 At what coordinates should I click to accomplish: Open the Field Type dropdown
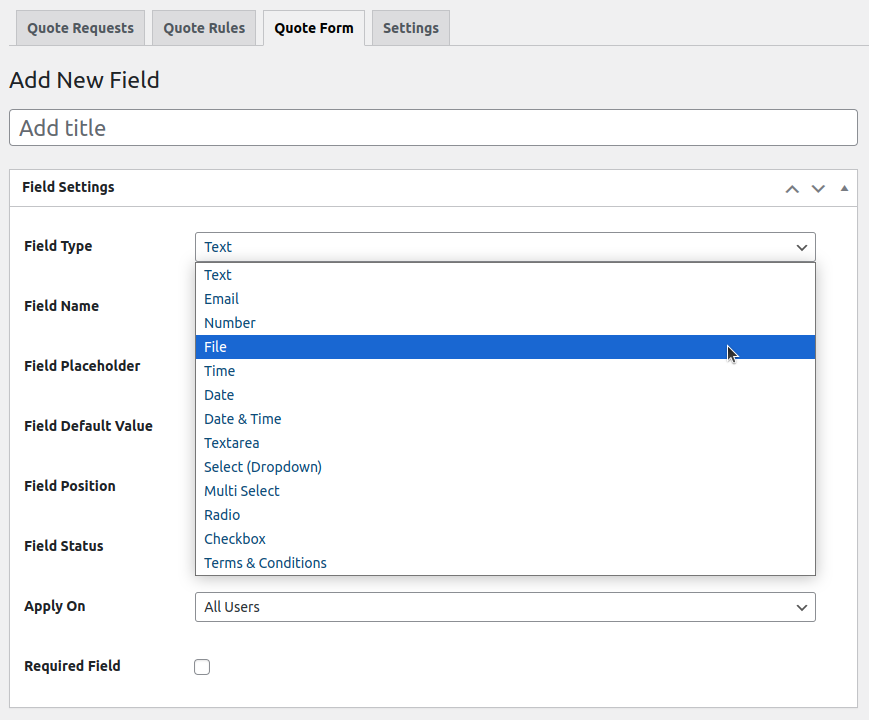point(505,247)
